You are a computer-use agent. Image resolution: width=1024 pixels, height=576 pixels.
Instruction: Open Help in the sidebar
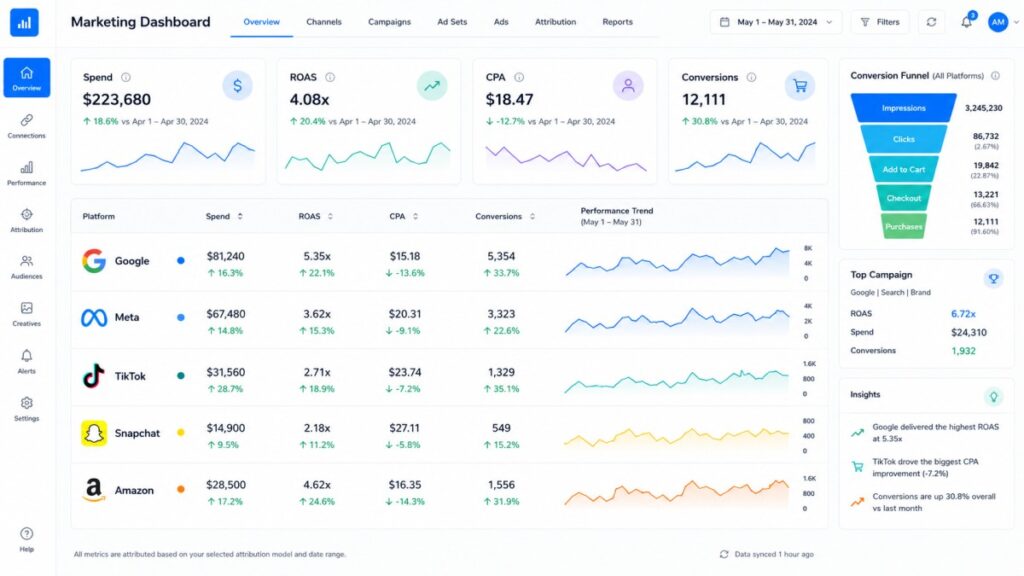(x=27, y=540)
